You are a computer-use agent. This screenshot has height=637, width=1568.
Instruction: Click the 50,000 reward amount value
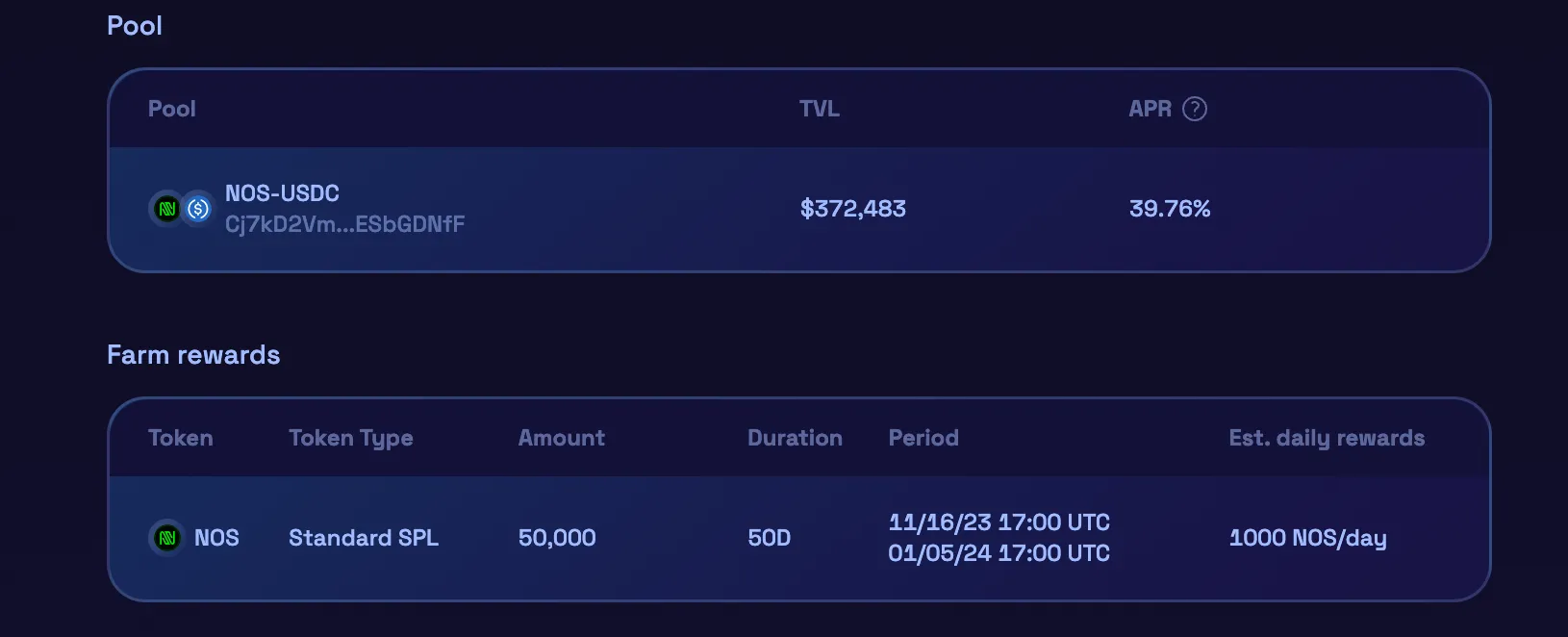[557, 538]
